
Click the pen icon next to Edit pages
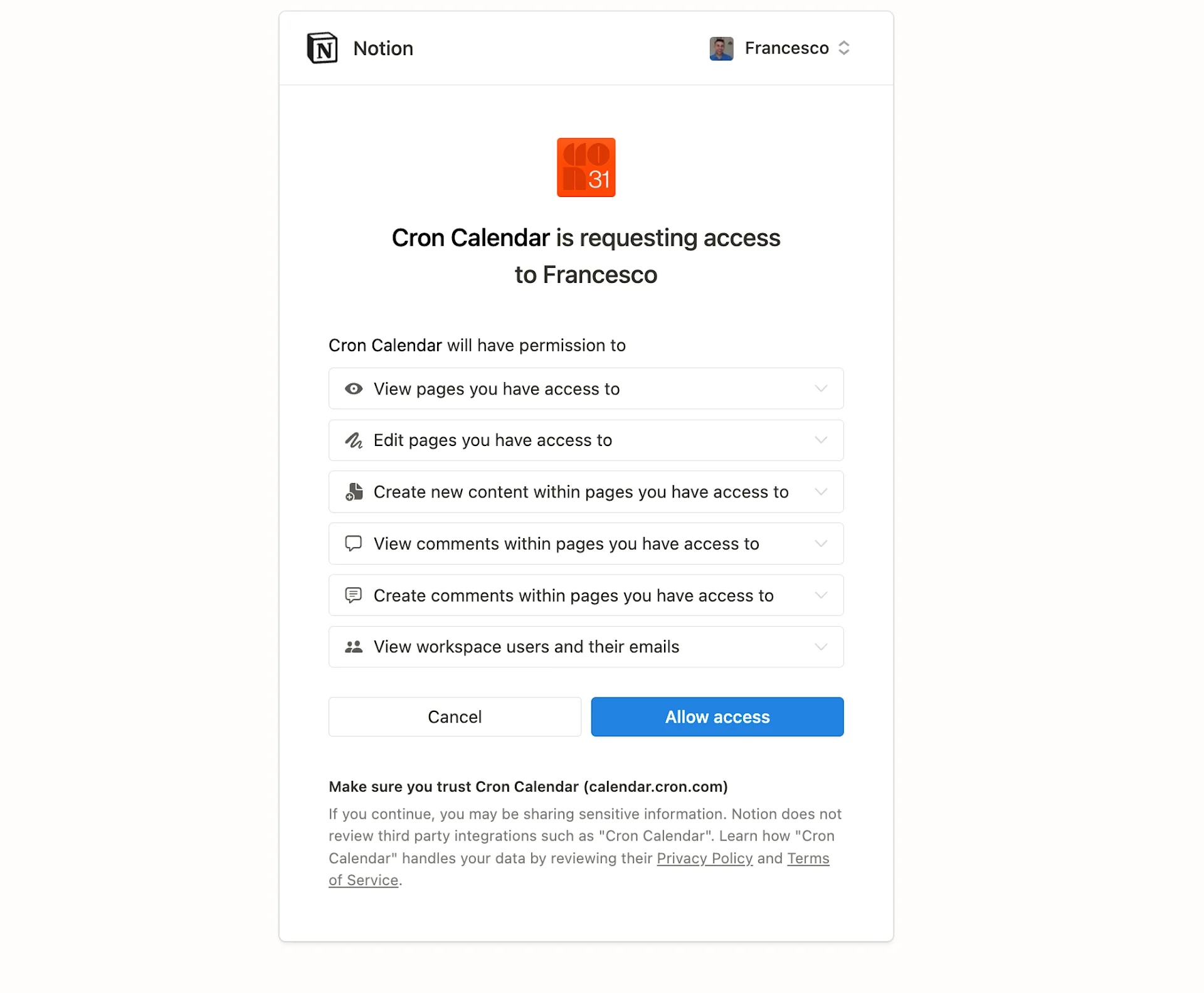(354, 440)
